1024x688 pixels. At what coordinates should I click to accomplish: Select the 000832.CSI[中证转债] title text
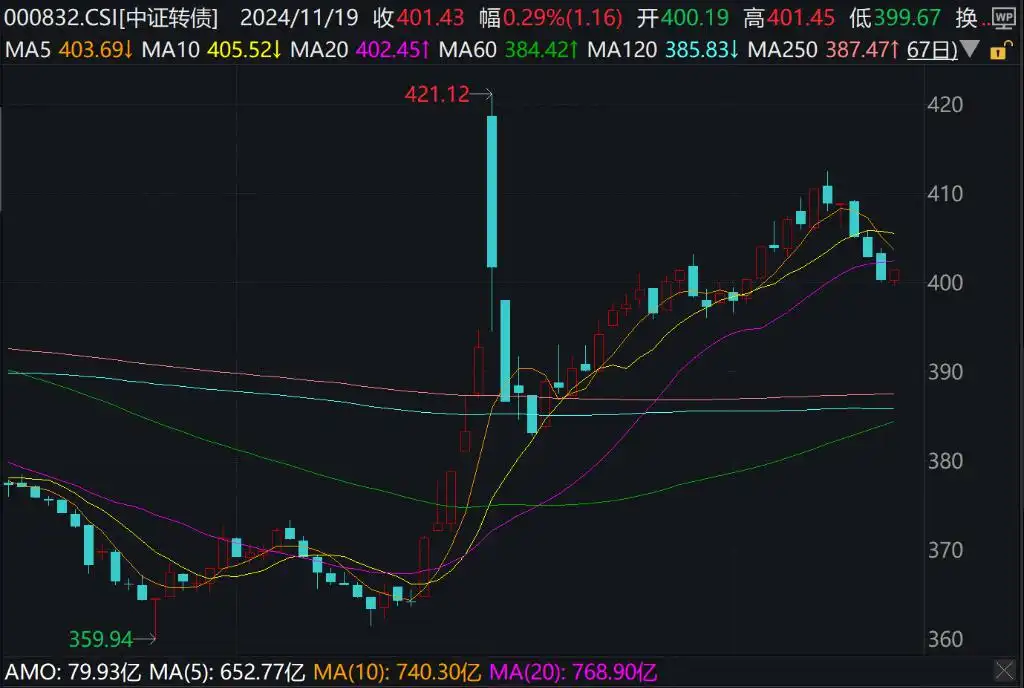[x=111, y=18]
